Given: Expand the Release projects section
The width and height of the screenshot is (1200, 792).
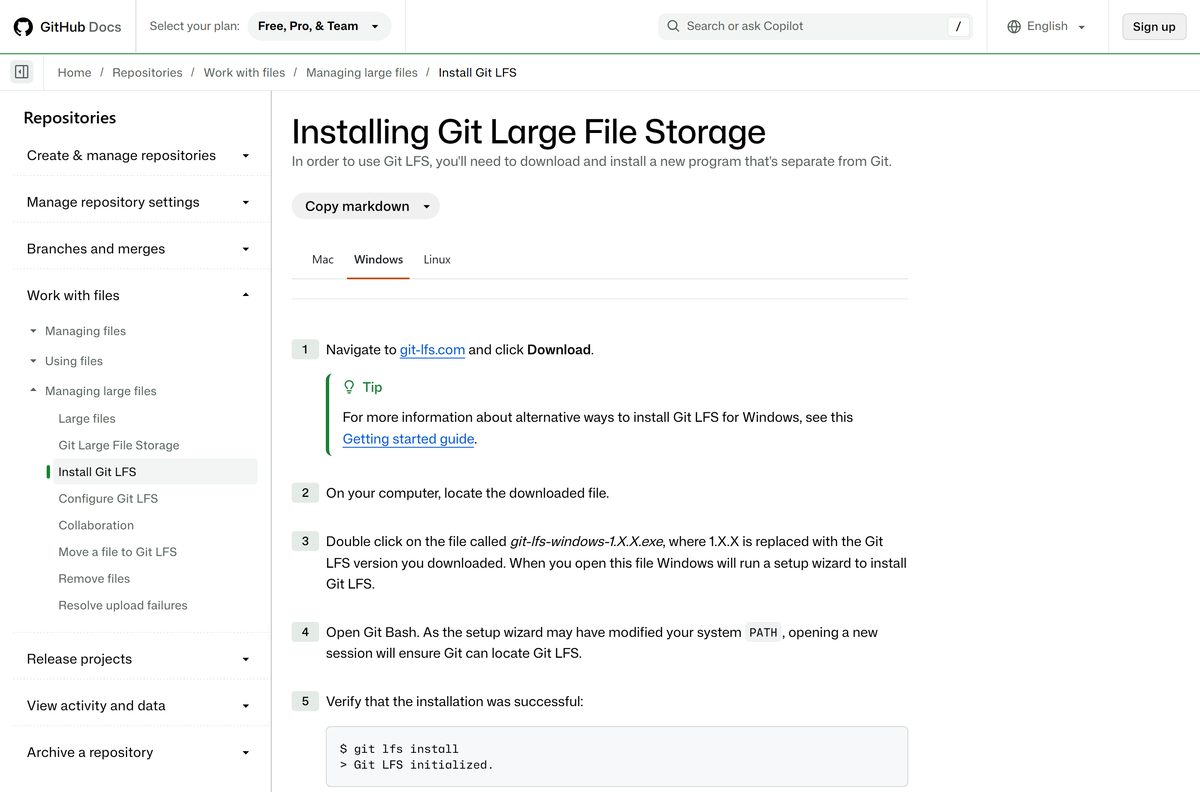Looking at the screenshot, I should pyautogui.click(x=139, y=659).
